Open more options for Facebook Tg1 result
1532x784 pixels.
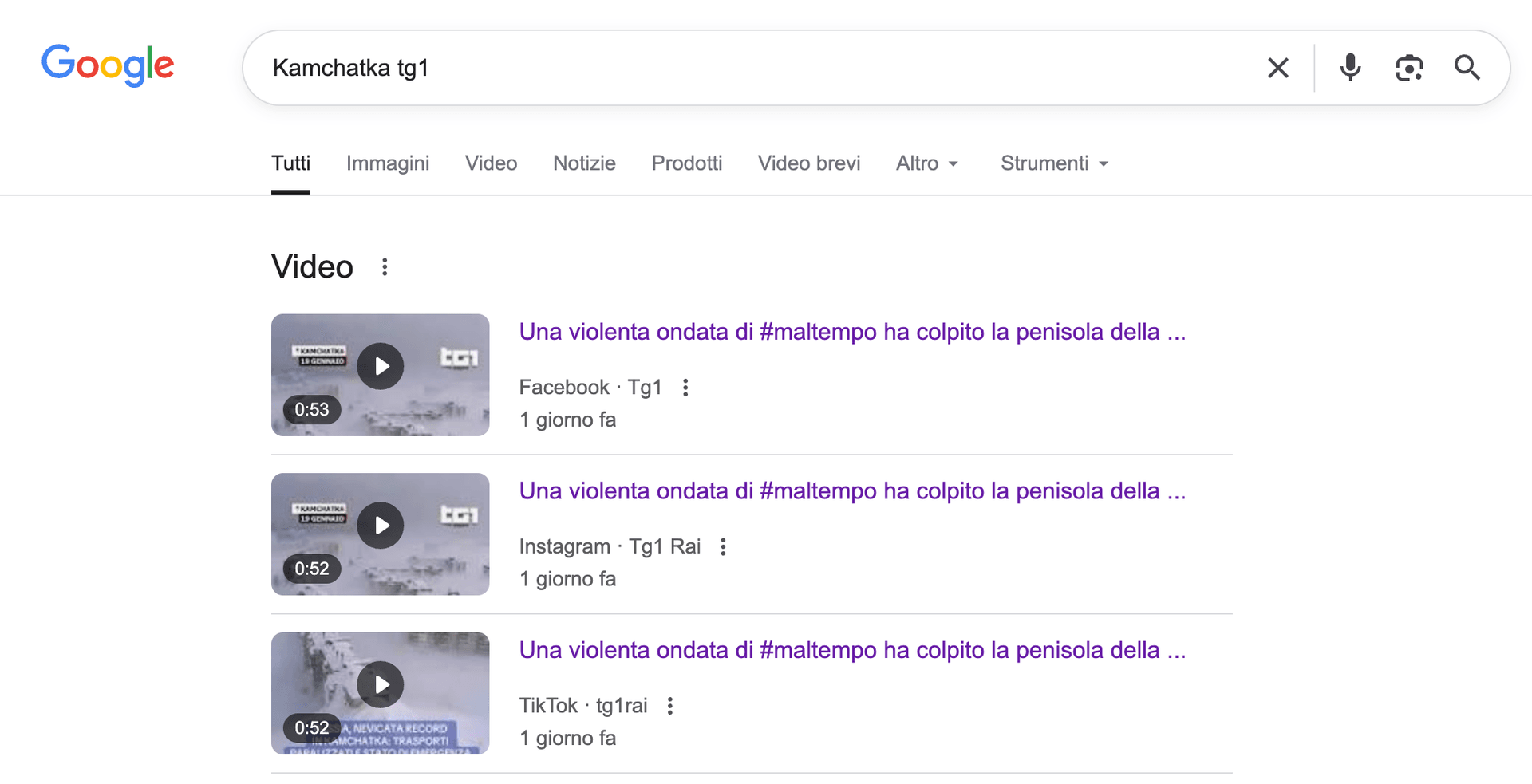point(685,388)
